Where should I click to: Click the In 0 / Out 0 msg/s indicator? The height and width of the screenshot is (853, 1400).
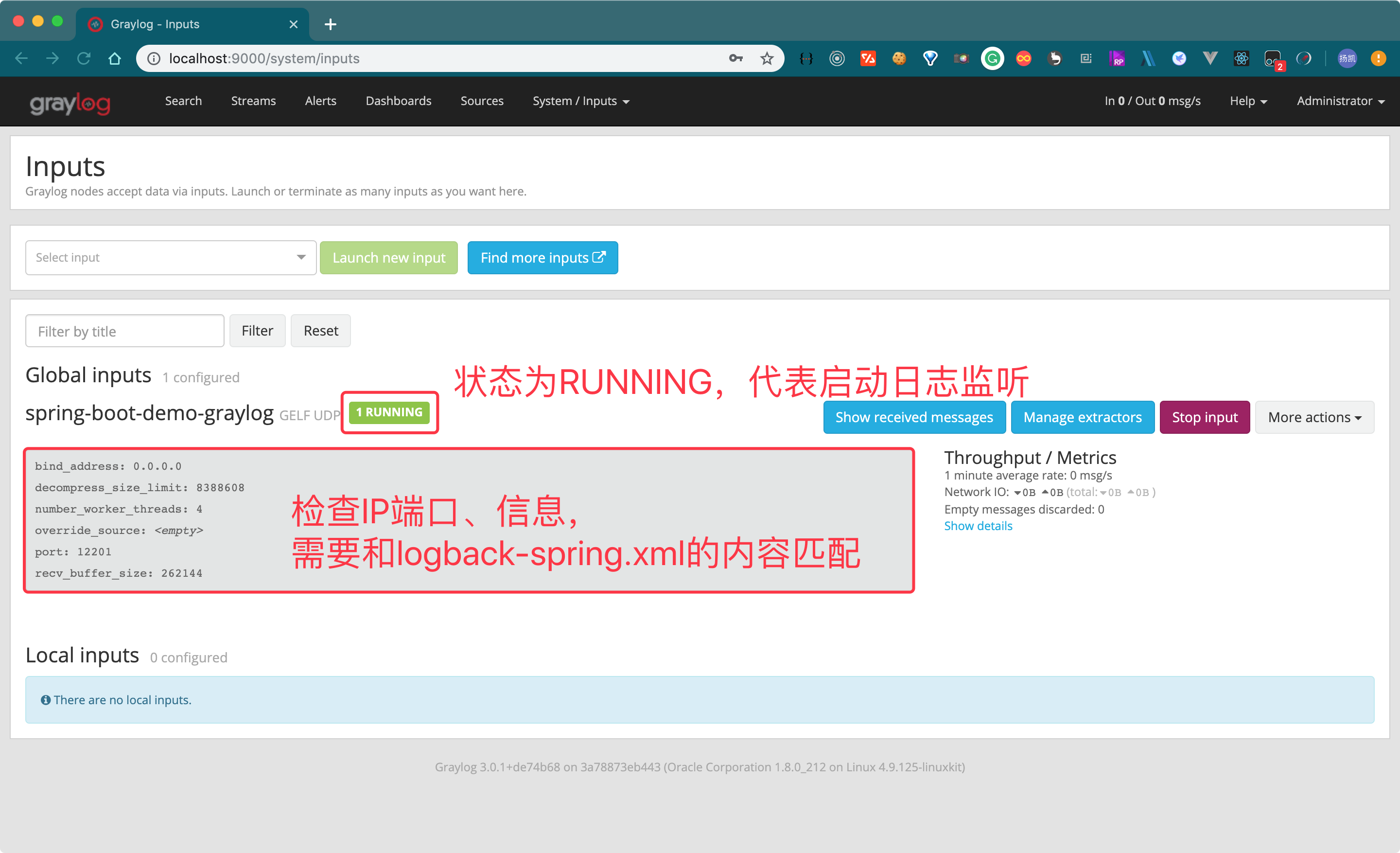coord(1152,101)
